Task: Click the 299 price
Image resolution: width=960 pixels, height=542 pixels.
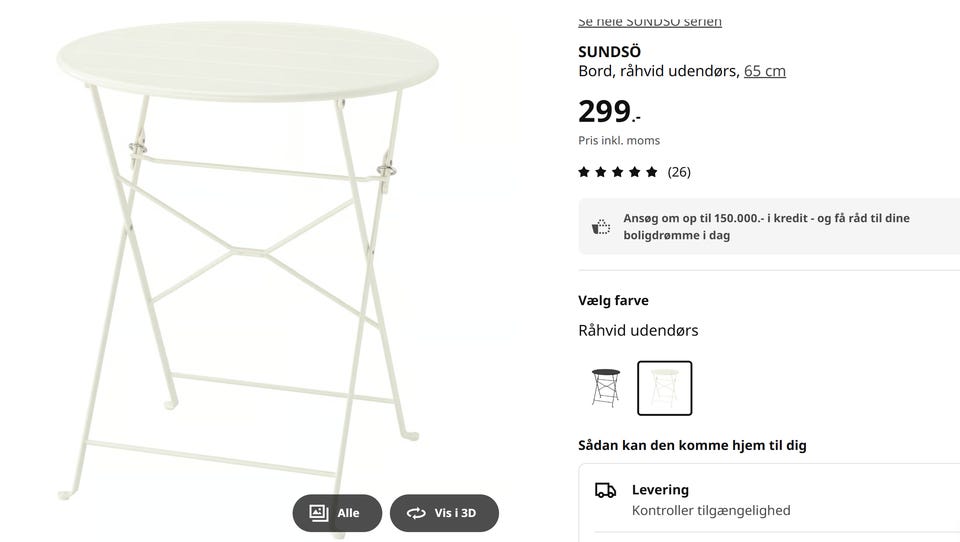Action: tap(606, 111)
